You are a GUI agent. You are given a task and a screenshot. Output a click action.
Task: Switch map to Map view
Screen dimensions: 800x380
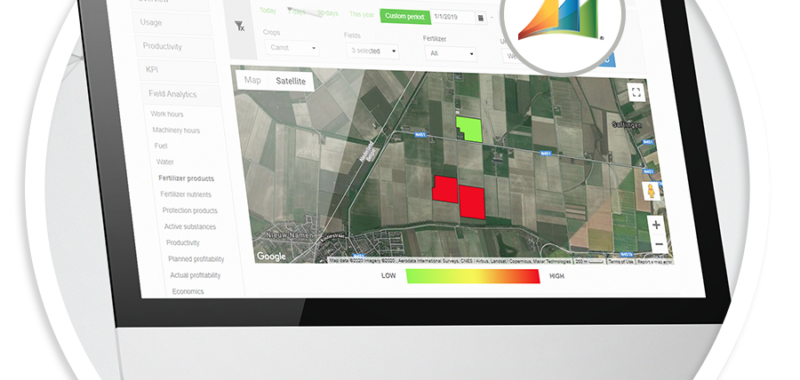click(253, 80)
